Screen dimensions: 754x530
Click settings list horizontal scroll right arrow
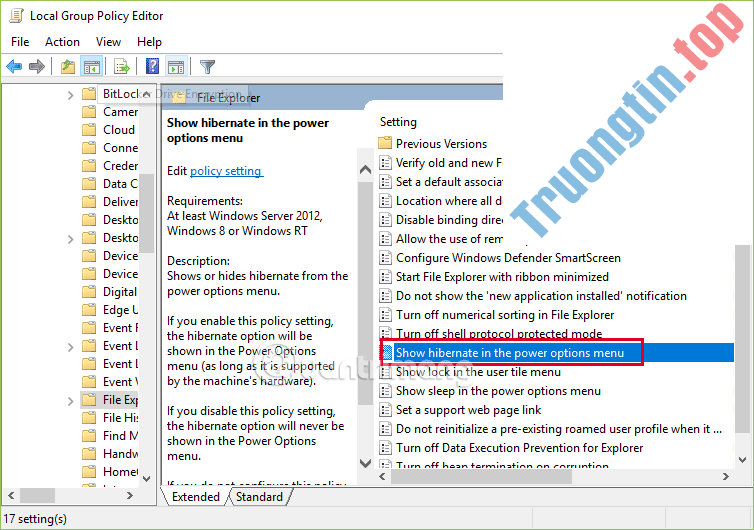pos(726,477)
